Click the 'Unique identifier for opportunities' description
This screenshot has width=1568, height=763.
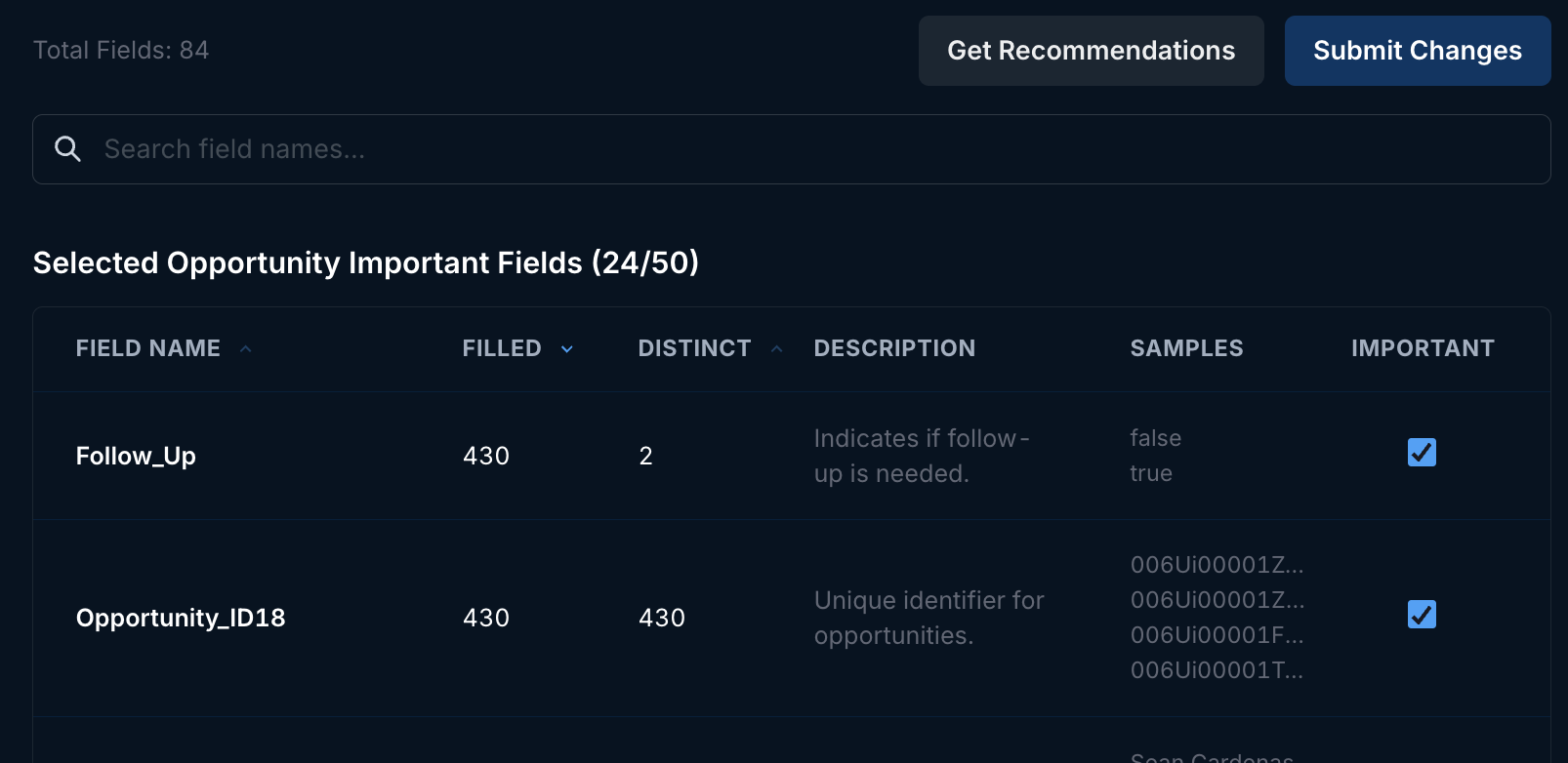tap(928, 618)
